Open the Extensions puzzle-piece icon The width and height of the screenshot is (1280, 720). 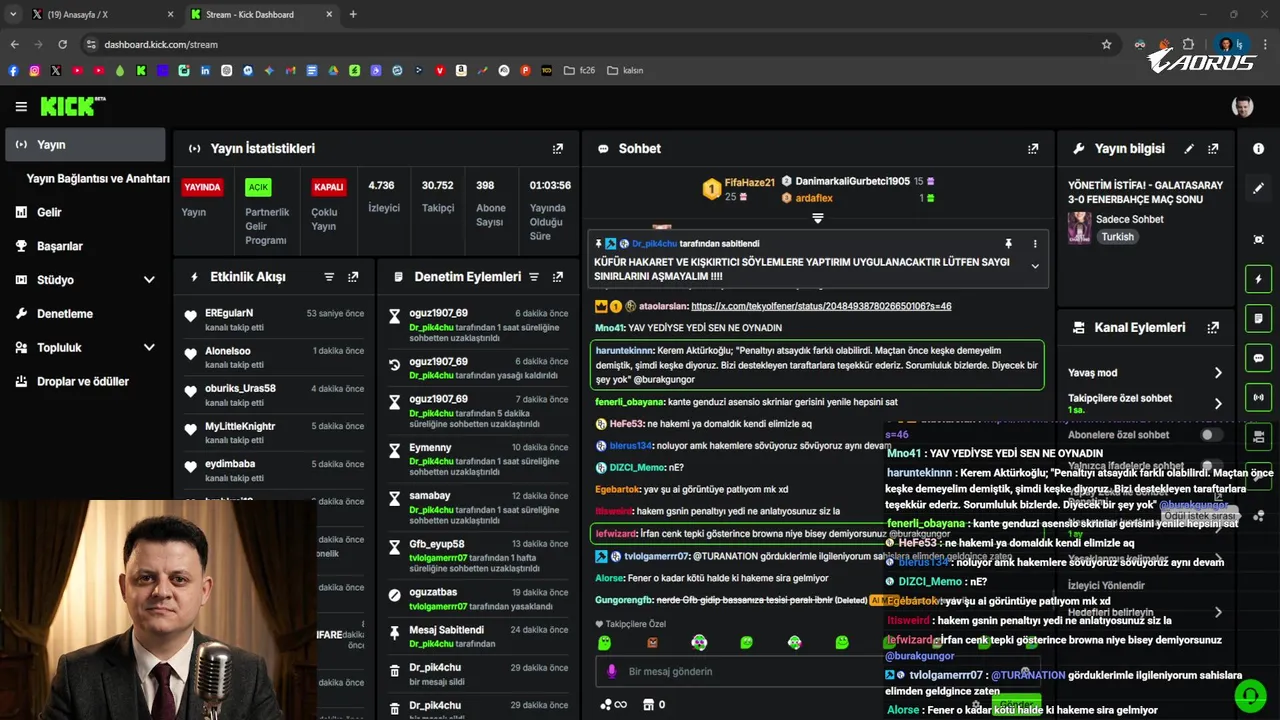coord(1188,44)
